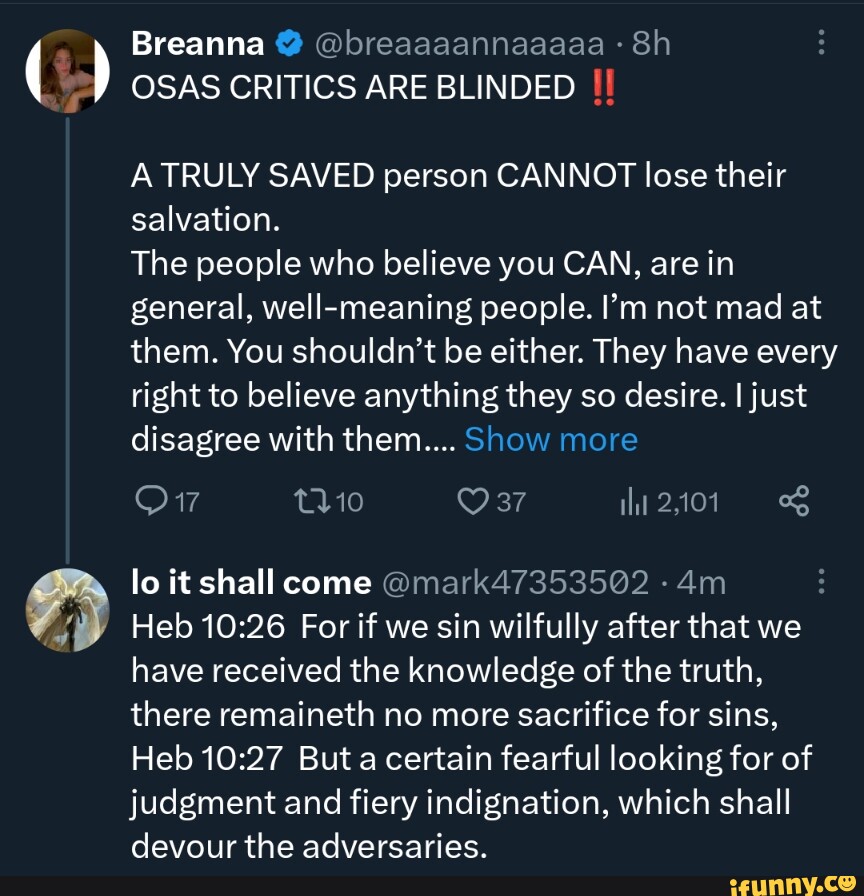Click the iFunny.co watermark logo
This screenshot has height=896, width=864.
(x=793, y=882)
